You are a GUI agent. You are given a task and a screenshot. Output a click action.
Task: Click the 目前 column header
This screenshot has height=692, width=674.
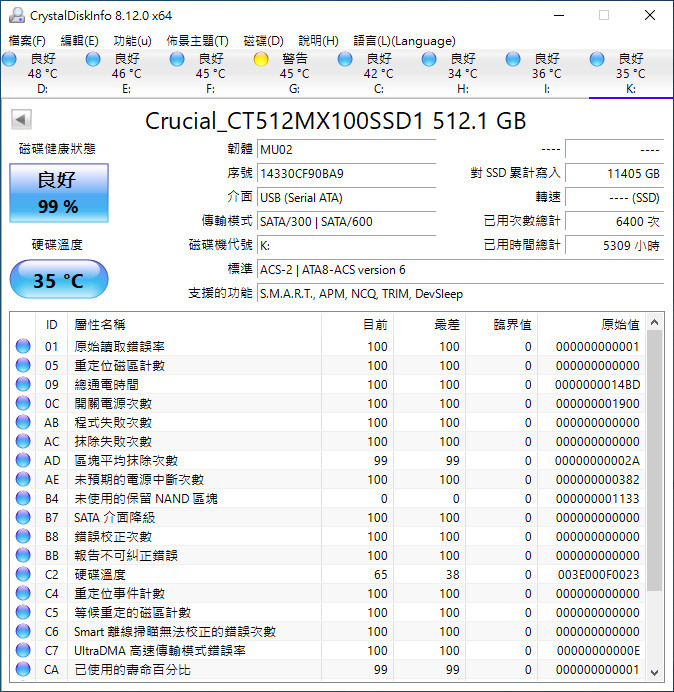click(358, 325)
